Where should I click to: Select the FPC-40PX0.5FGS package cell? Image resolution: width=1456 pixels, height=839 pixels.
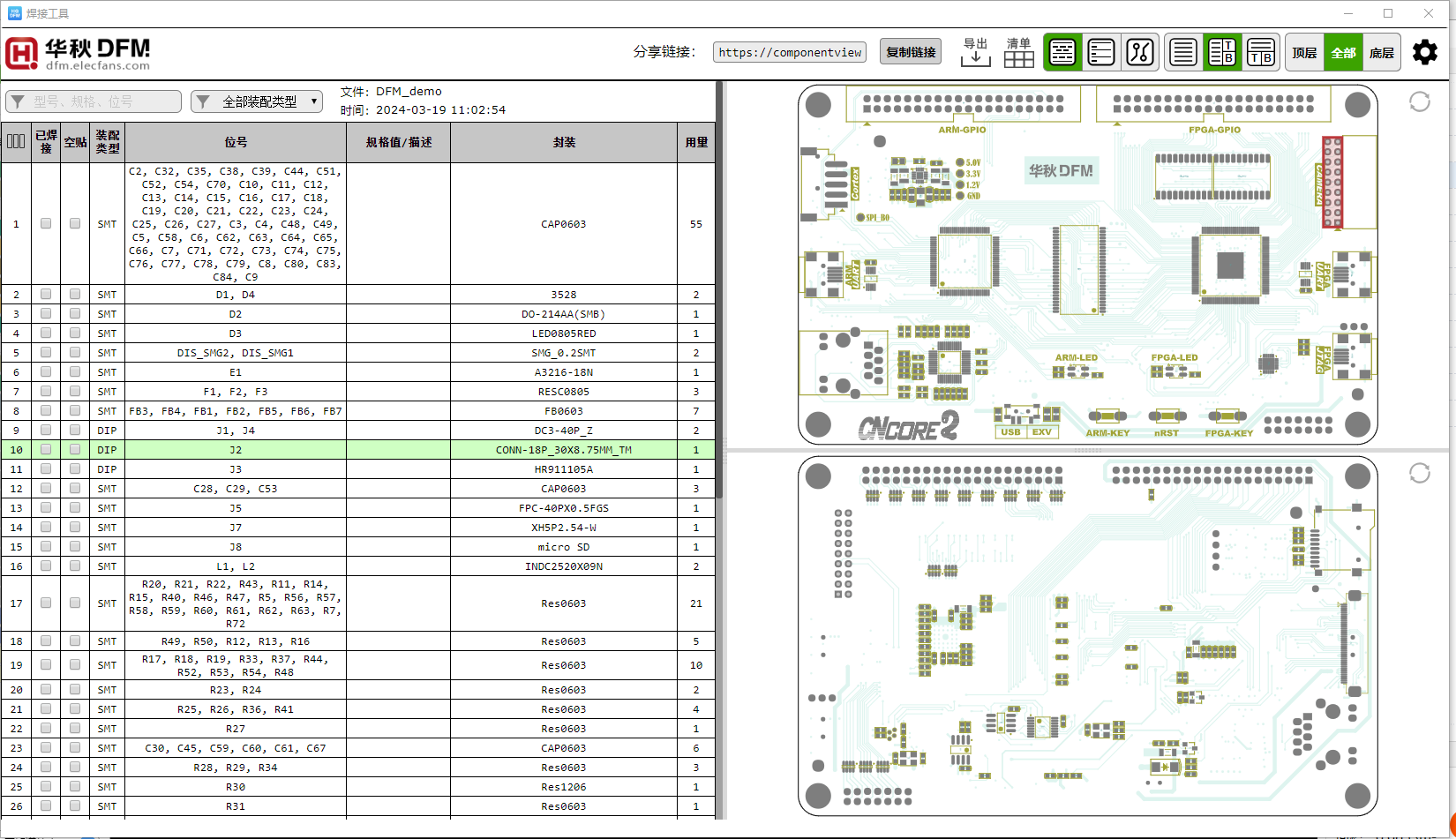pyautogui.click(x=564, y=508)
